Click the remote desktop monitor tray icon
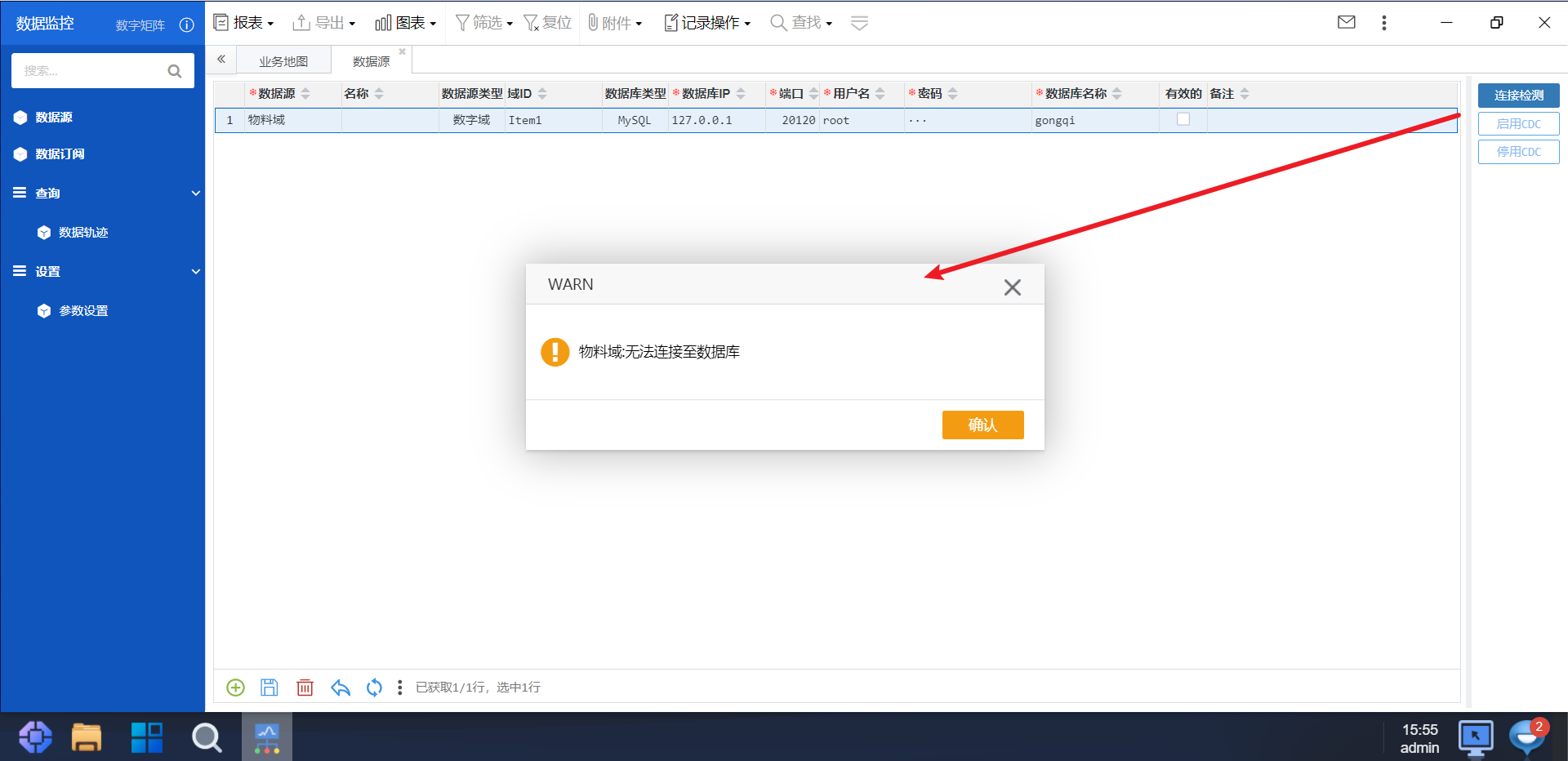Viewport: 1568px width, 761px height. coord(1476,737)
